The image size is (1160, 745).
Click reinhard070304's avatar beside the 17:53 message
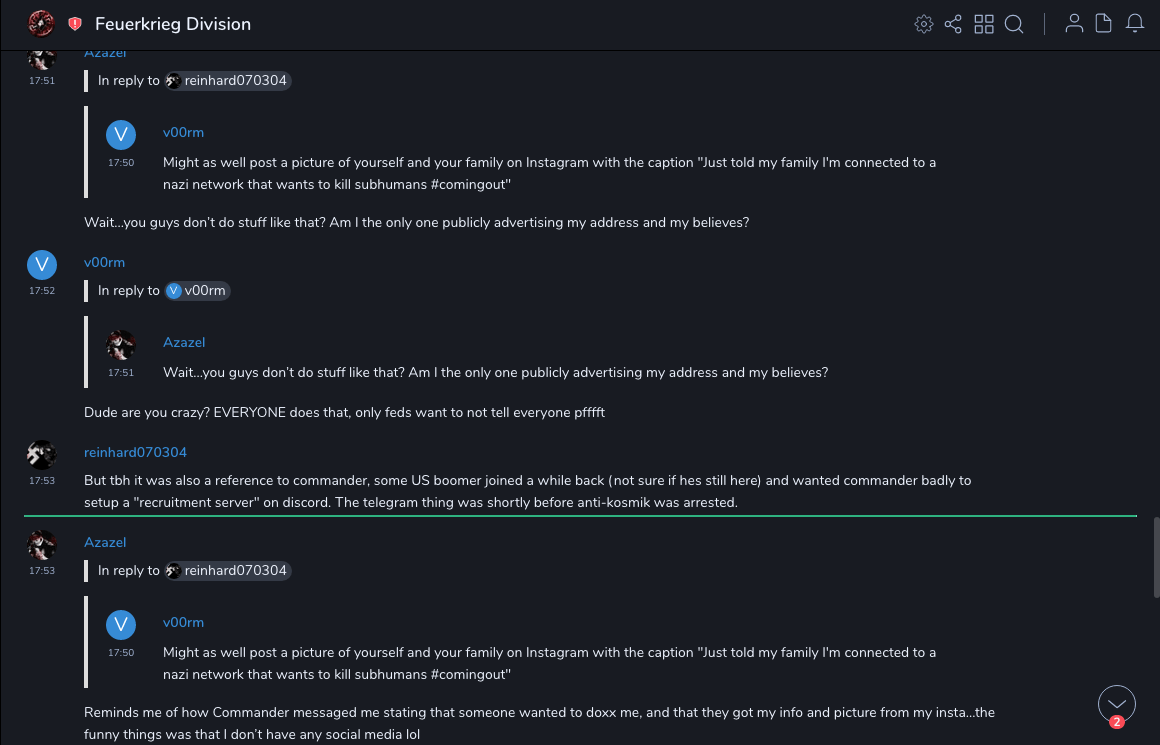[x=41, y=455]
